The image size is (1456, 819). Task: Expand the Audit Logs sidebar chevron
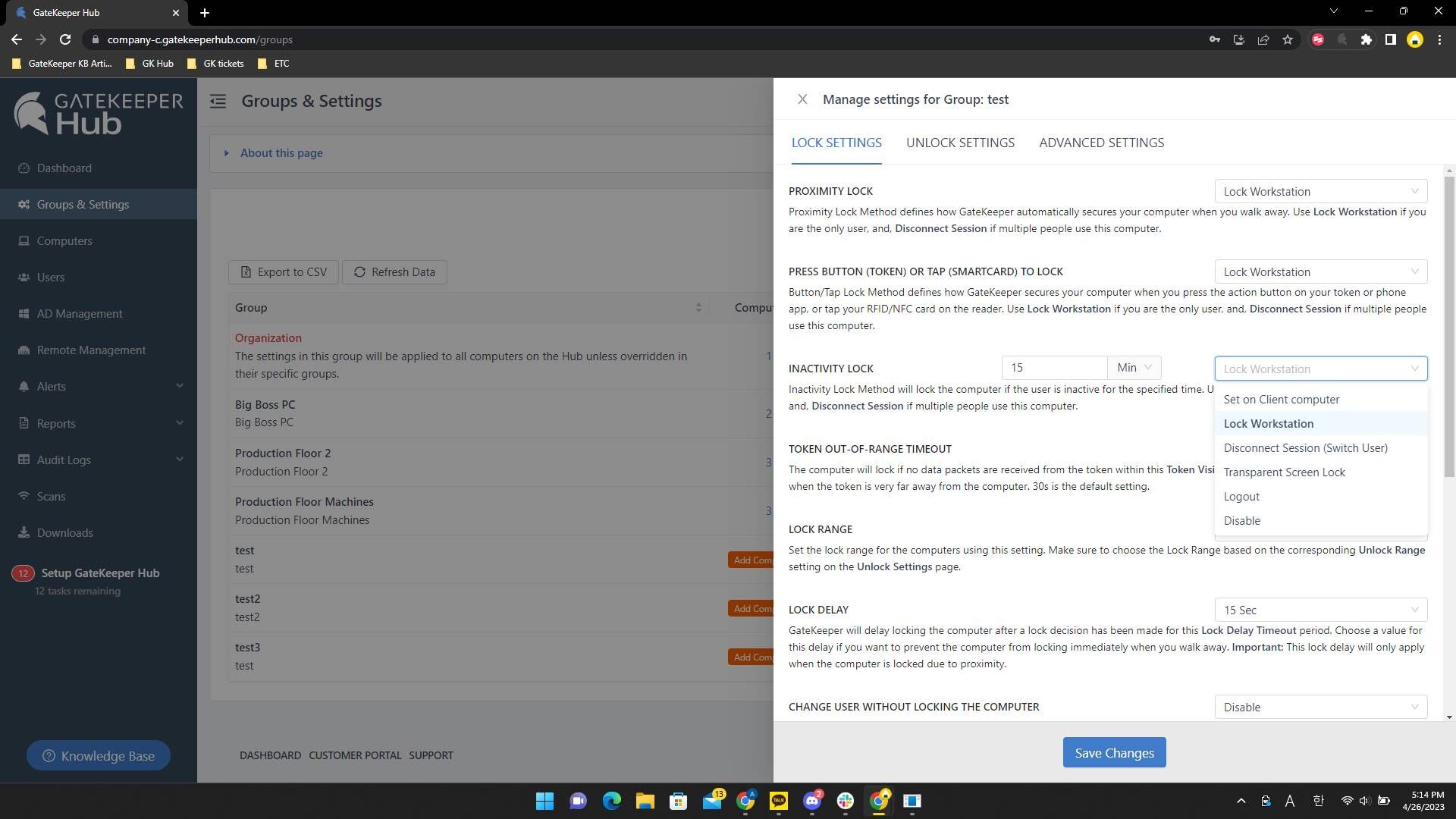(x=180, y=460)
